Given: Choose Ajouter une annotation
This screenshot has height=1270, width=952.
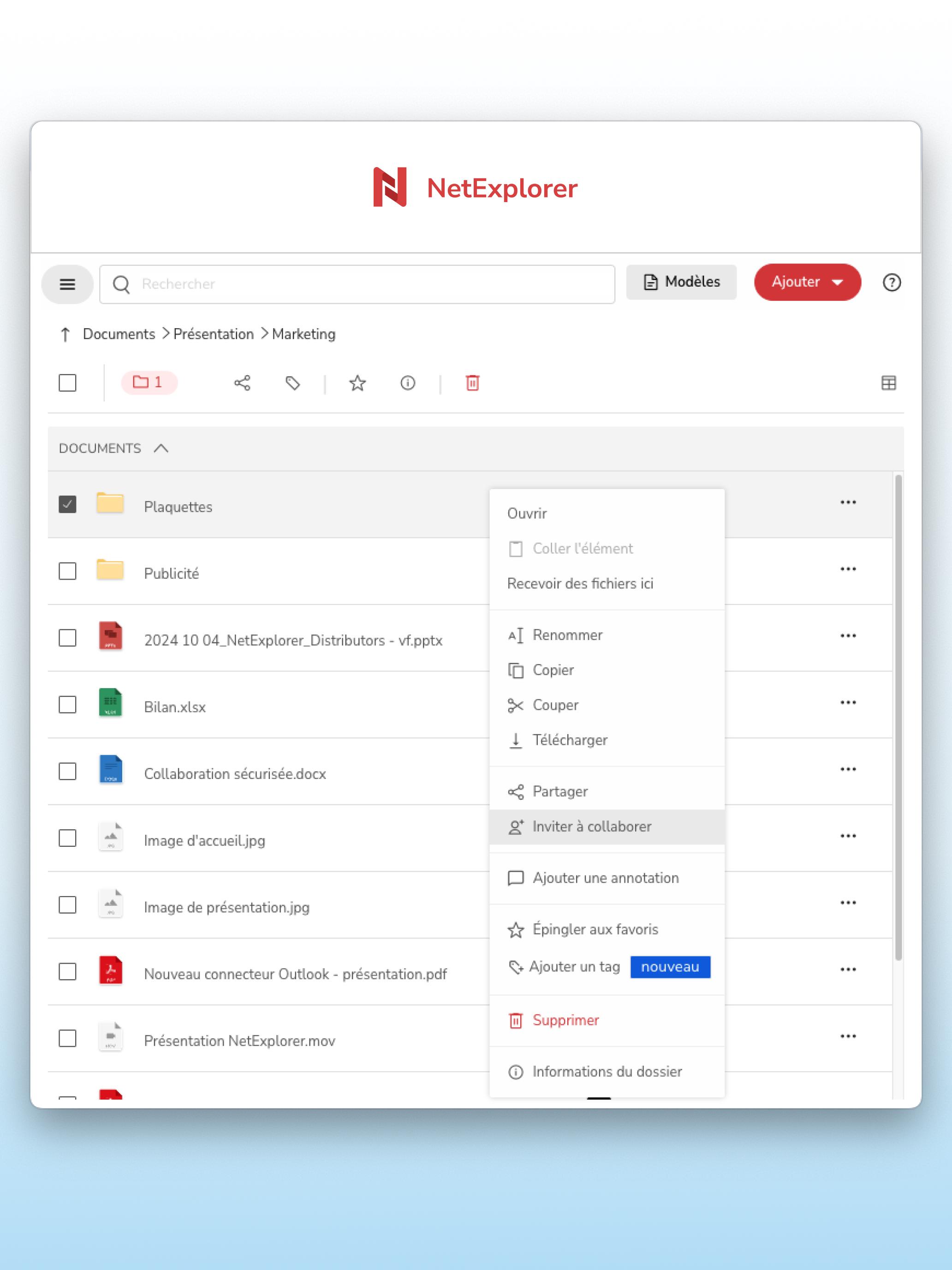Looking at the screenshot, I should 607,878.
